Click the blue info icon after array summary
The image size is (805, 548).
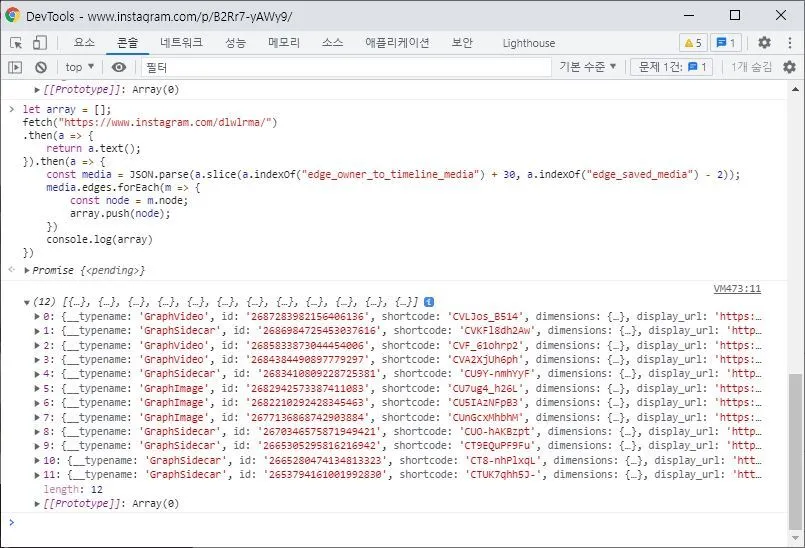tap(429, 302)
